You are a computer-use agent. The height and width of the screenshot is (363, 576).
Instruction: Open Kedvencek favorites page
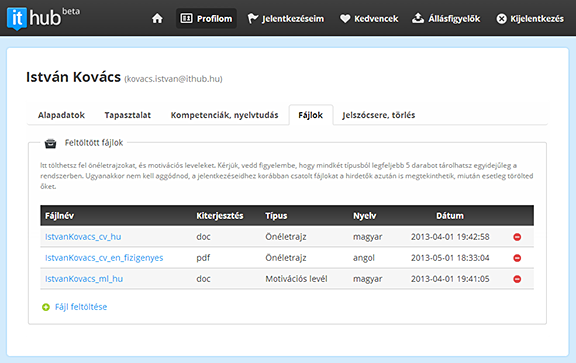pyautogui.click(x=369, y=18)
